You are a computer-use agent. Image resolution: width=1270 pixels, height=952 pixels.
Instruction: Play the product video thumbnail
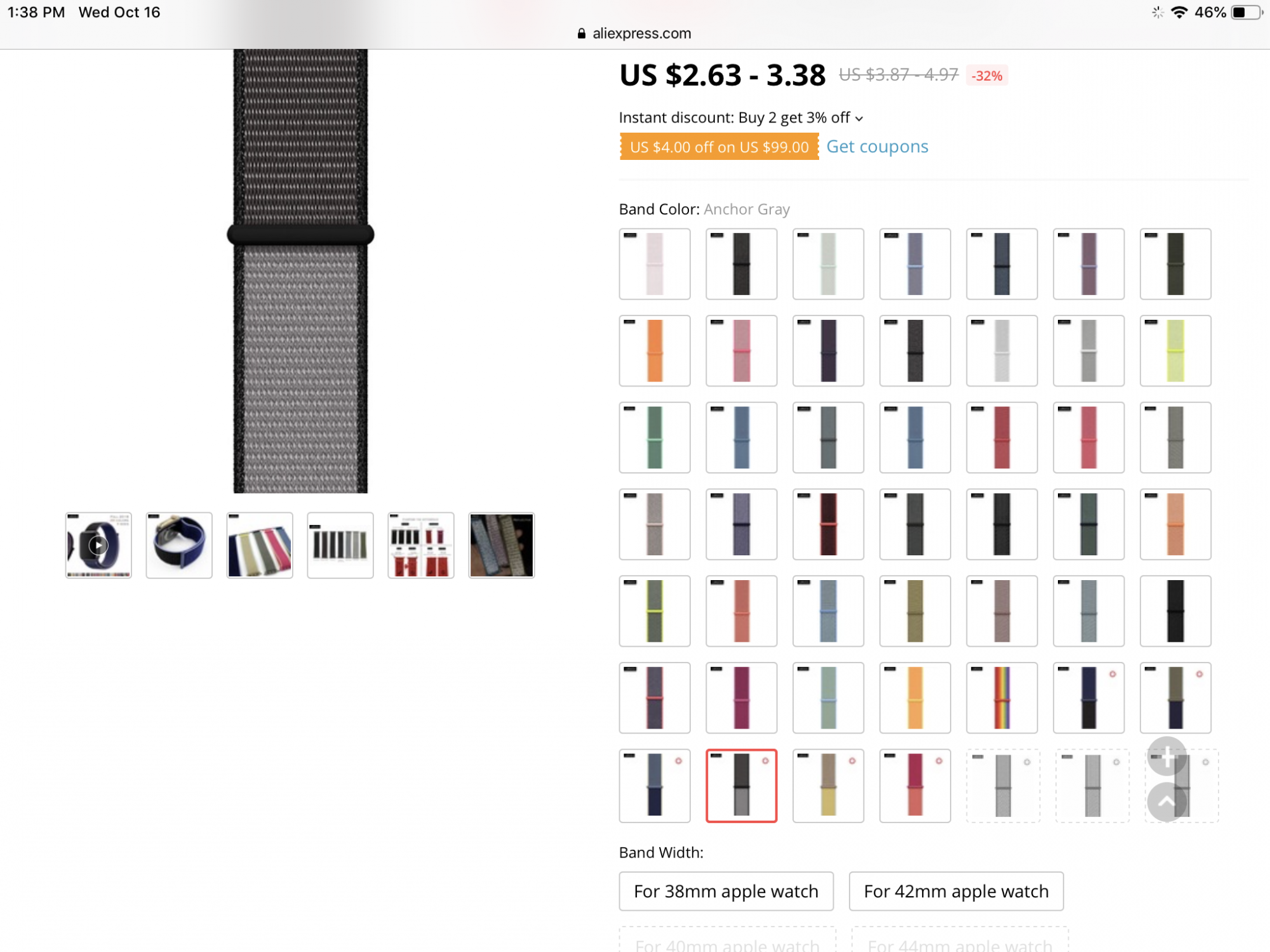[98, 545]
